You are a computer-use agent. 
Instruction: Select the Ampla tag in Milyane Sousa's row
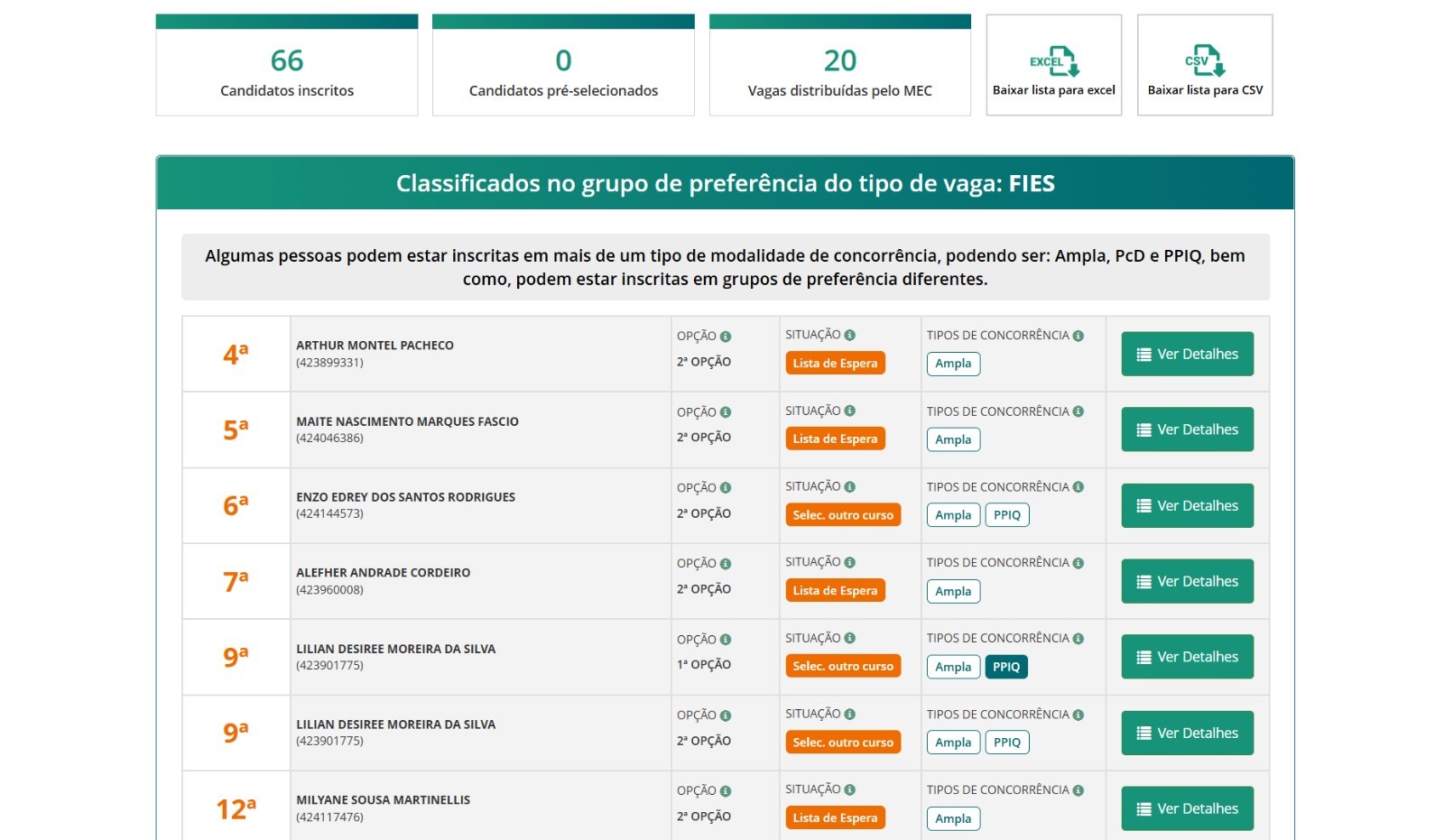click(953, 818)
